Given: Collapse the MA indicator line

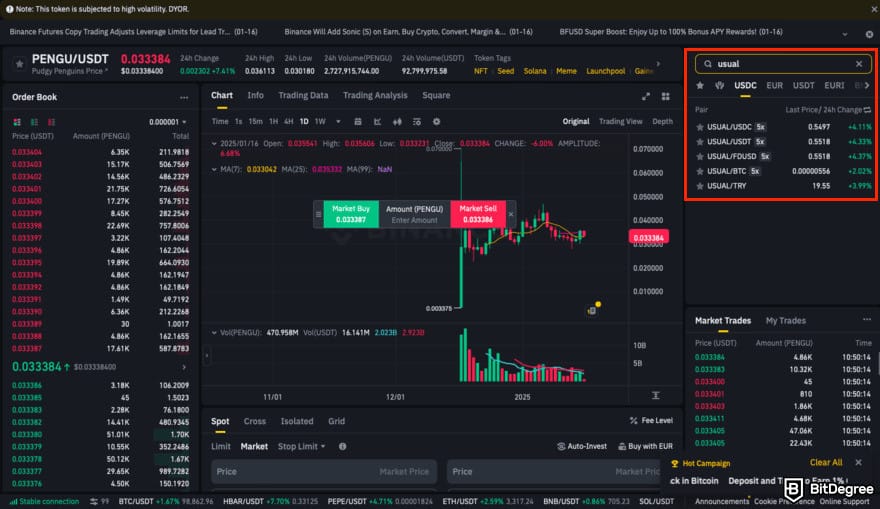Looking at the screenshot, I should coord(214,169).
